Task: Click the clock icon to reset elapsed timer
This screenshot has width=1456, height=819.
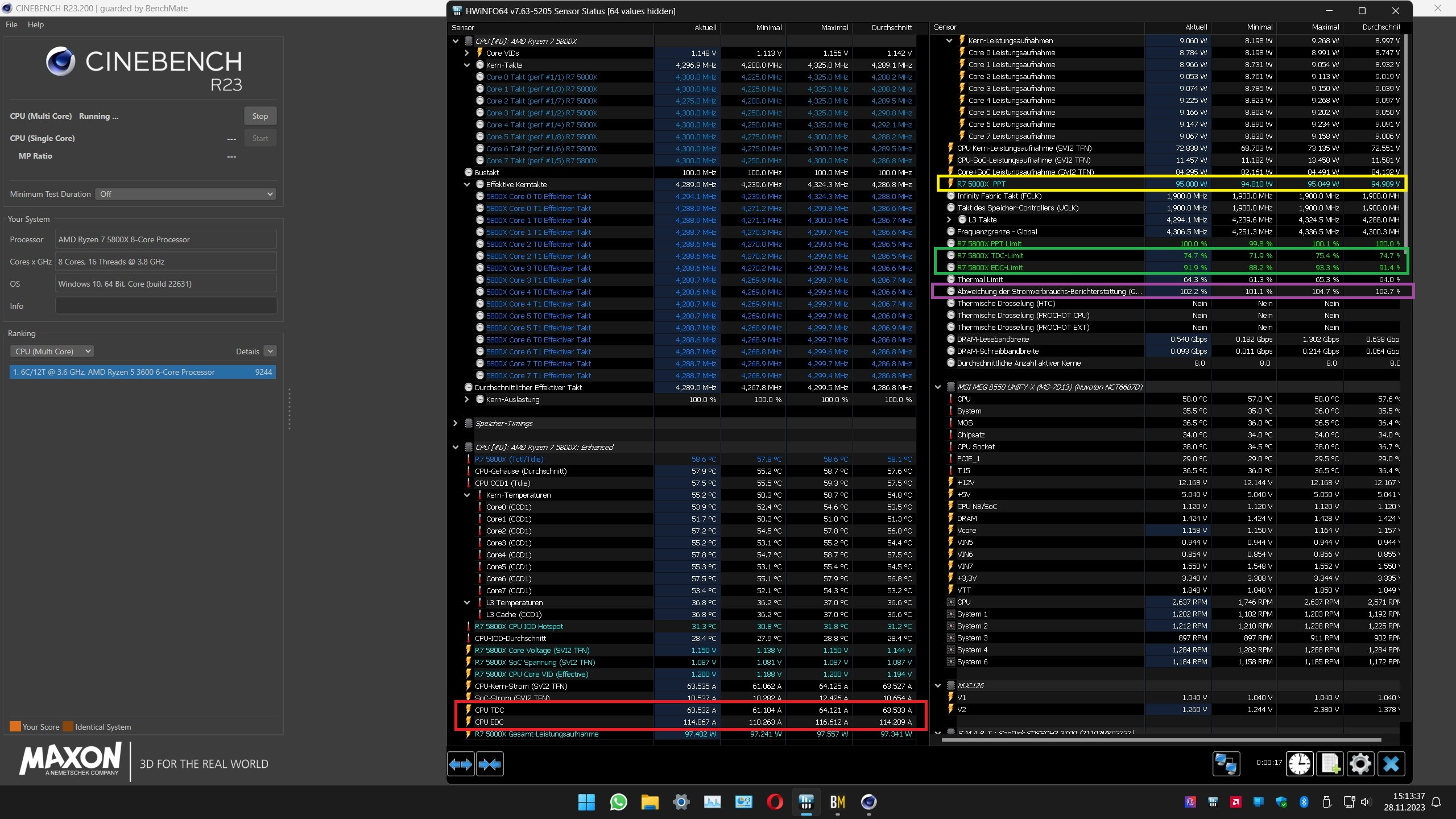Action: click(x=1300, y=764)
